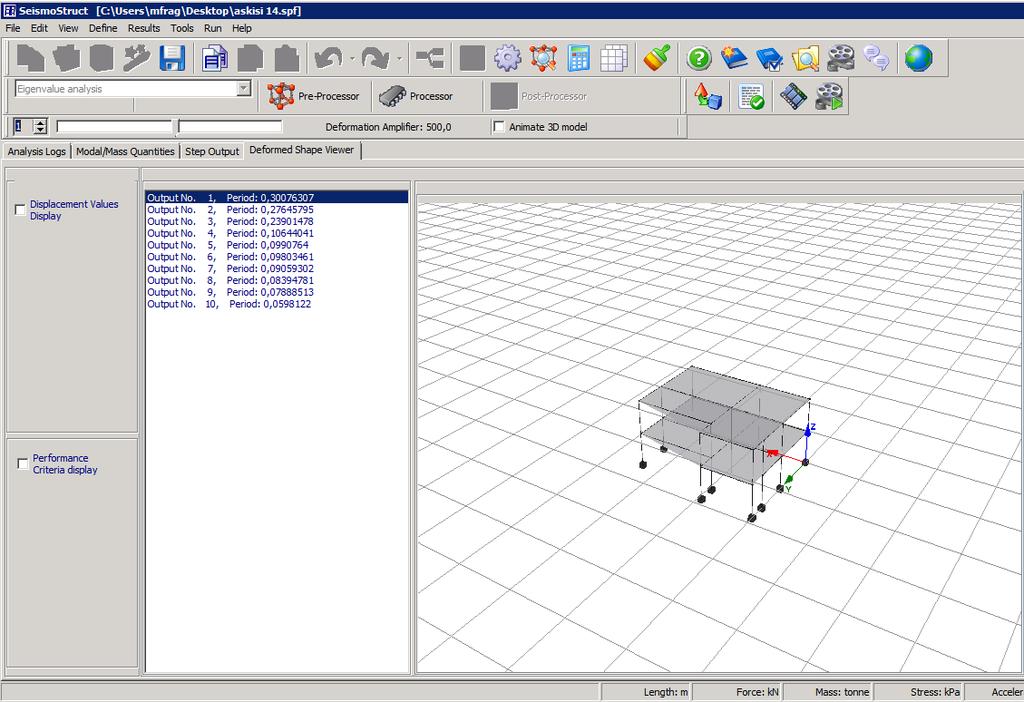The height and width of the screenshot is (702, 1024).
Task: Click the Length: m status bar unit
Action: tap(665, 692)
